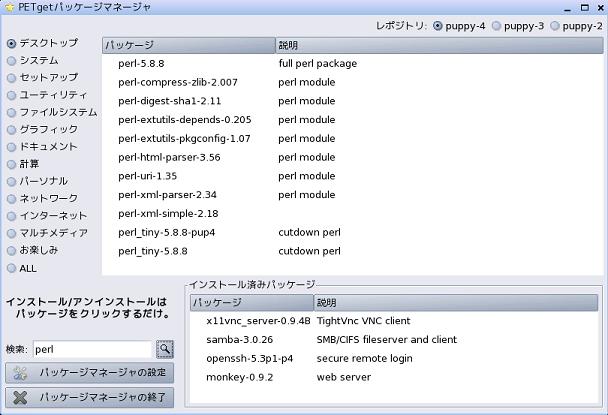Image resolution: width=608 pixels, height=415 pixels.
Task: Select the デスクトップ category
Action: 43,43
